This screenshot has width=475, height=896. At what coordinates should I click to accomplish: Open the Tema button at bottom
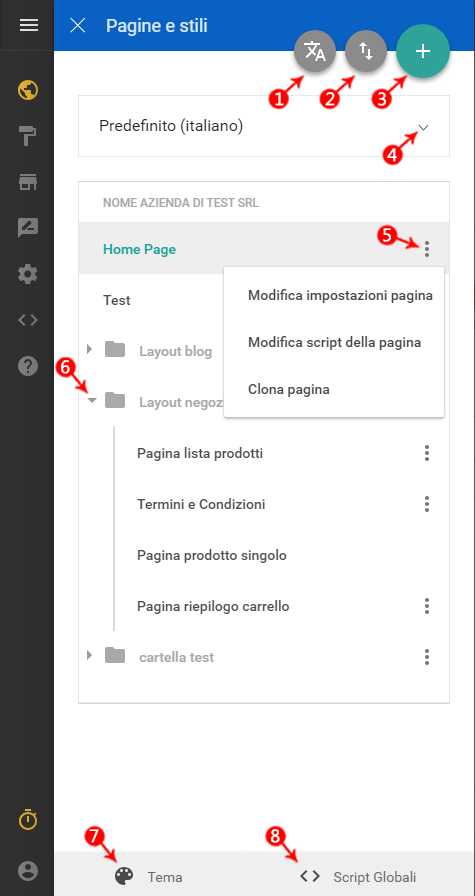149,877
